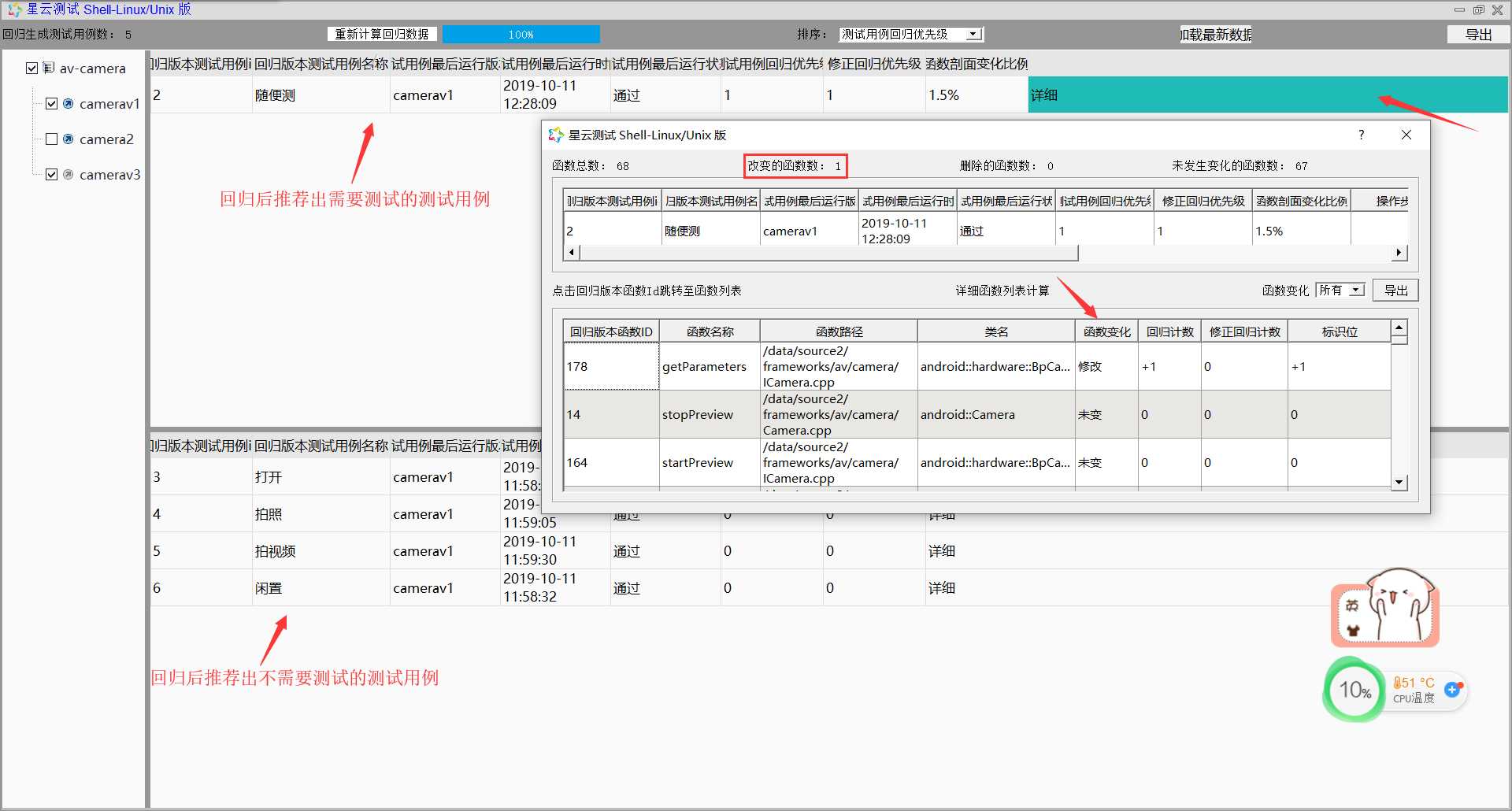Click scroll-right arrow of dialog's top table

pyautogui.click(x=1399, y=252)
